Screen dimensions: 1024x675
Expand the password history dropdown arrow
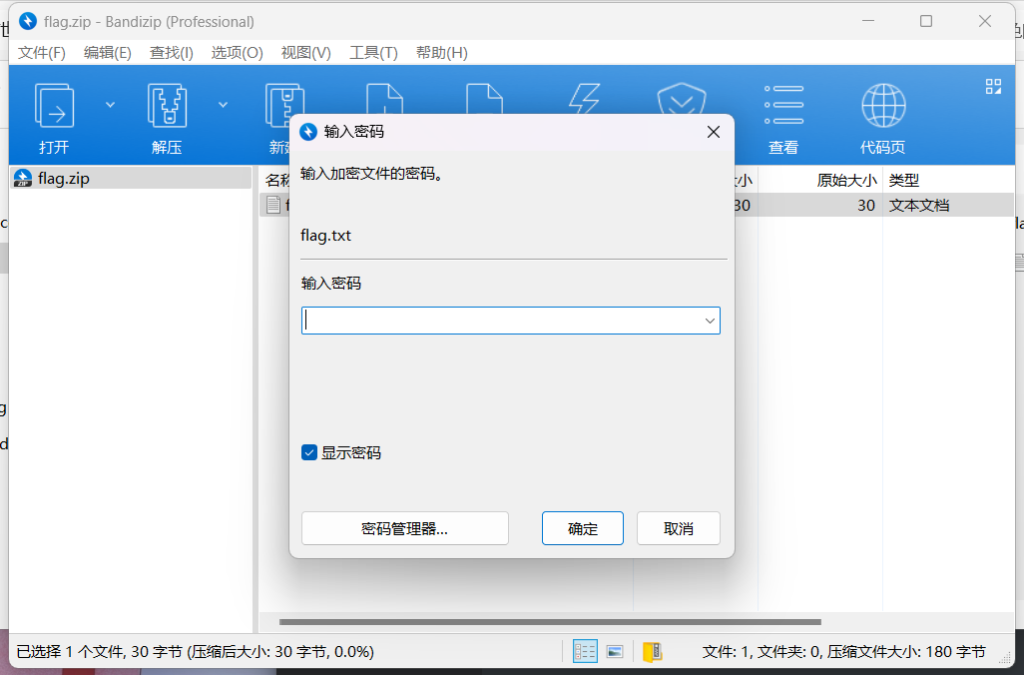point(710,321)
